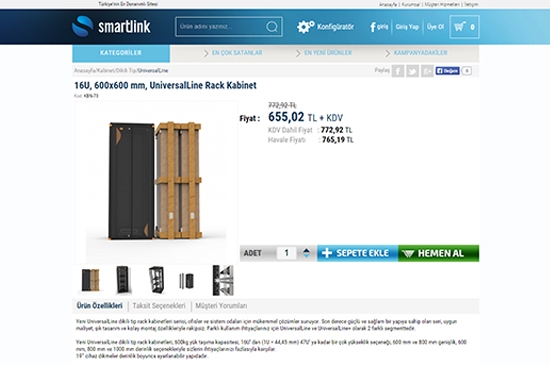
Task: Open the Konfigüratör gear icon
Action: point(305,27)
